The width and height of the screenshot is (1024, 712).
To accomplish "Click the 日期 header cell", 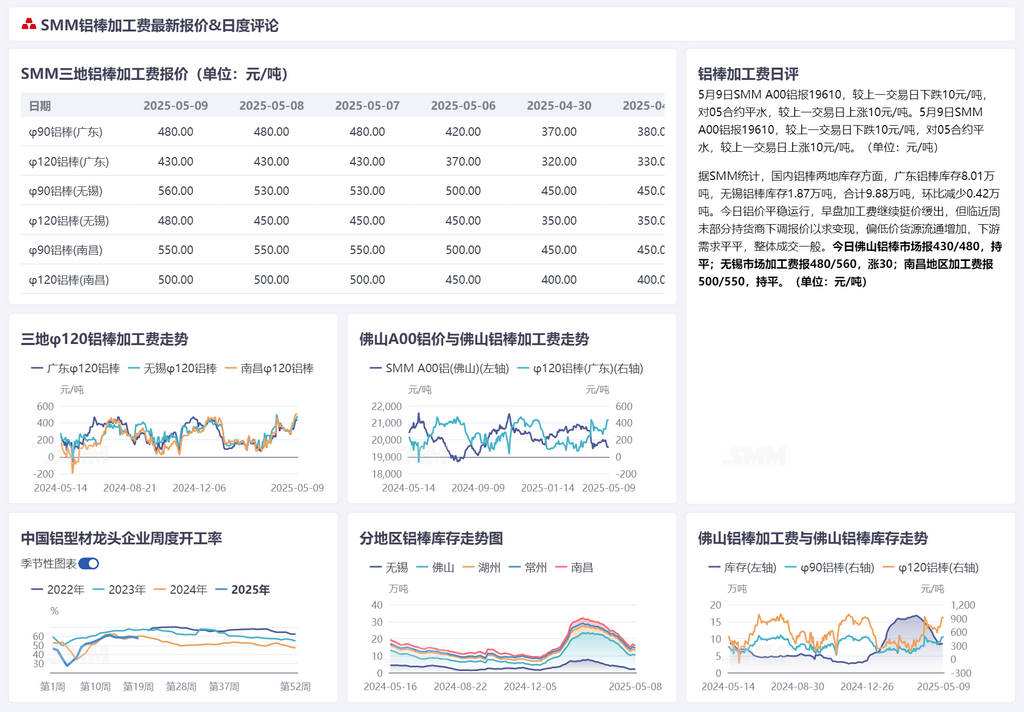I will point(40,106).
